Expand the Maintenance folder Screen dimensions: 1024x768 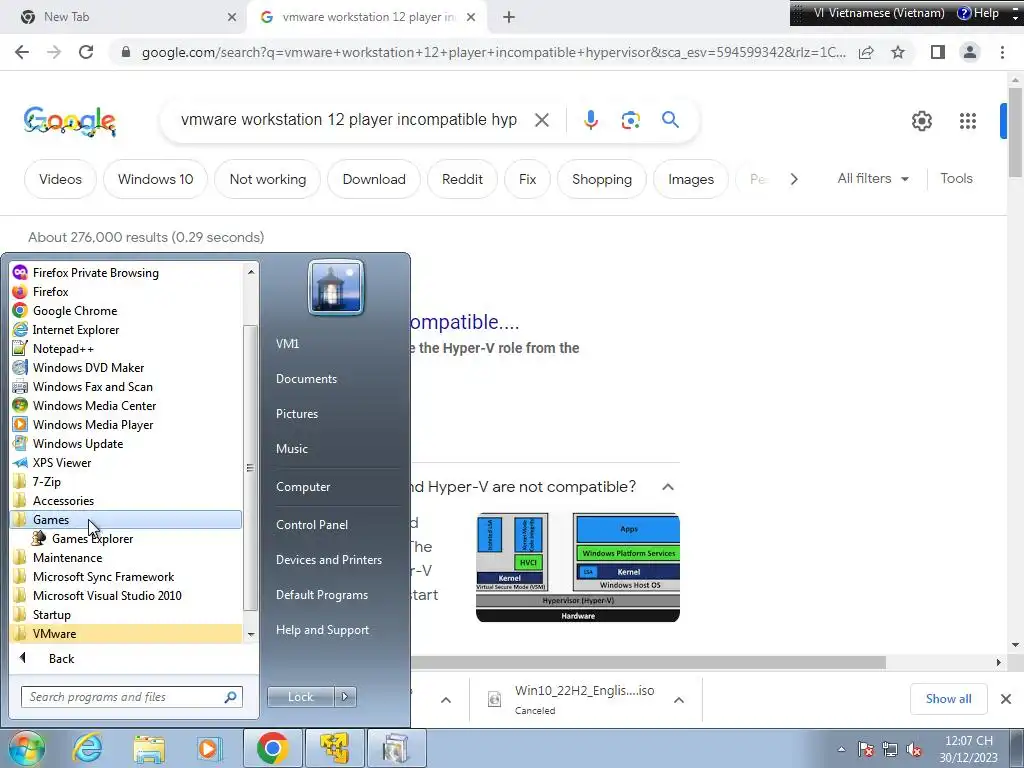tap(67, 558)
